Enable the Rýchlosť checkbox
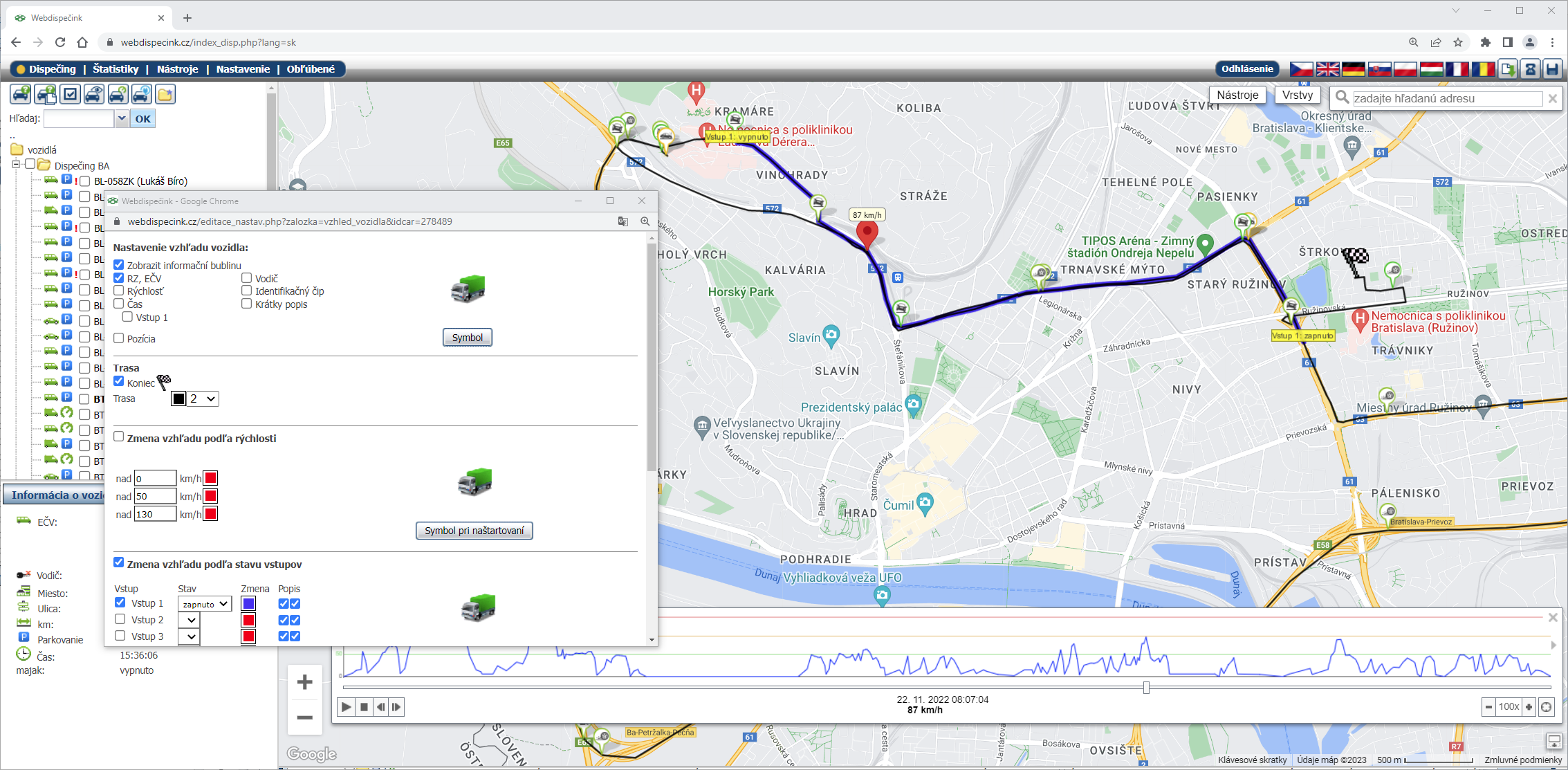The height and width of the screenshot is (770, 1568). [x=119, y=291]
